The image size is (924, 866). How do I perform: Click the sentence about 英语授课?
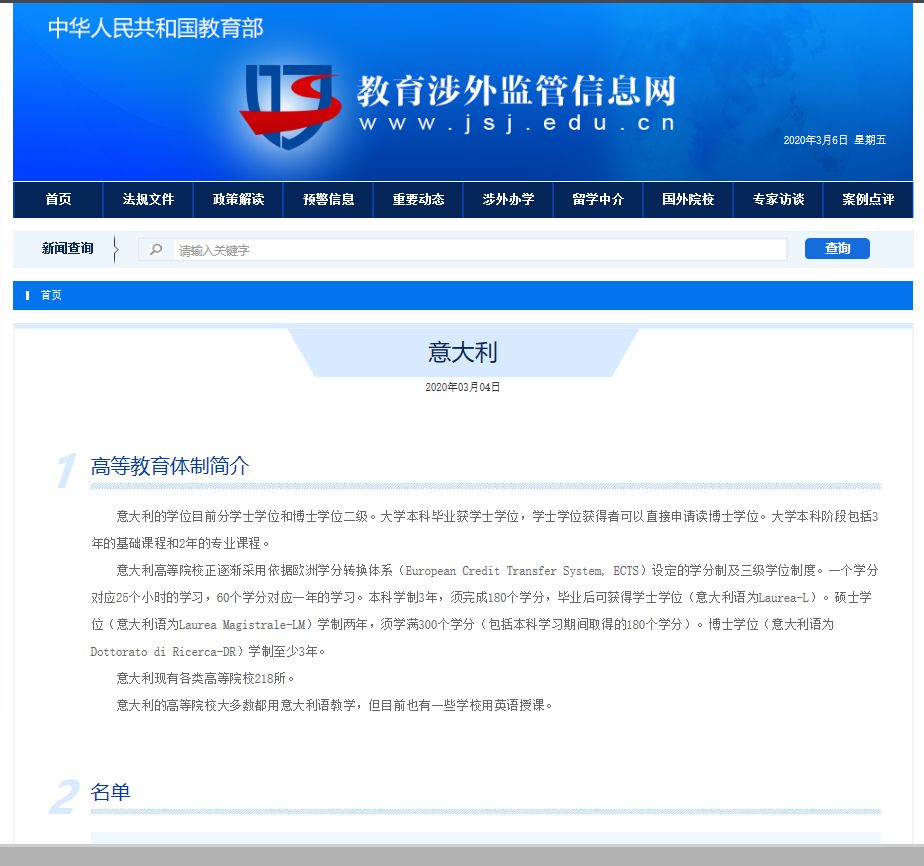point(334,705)
